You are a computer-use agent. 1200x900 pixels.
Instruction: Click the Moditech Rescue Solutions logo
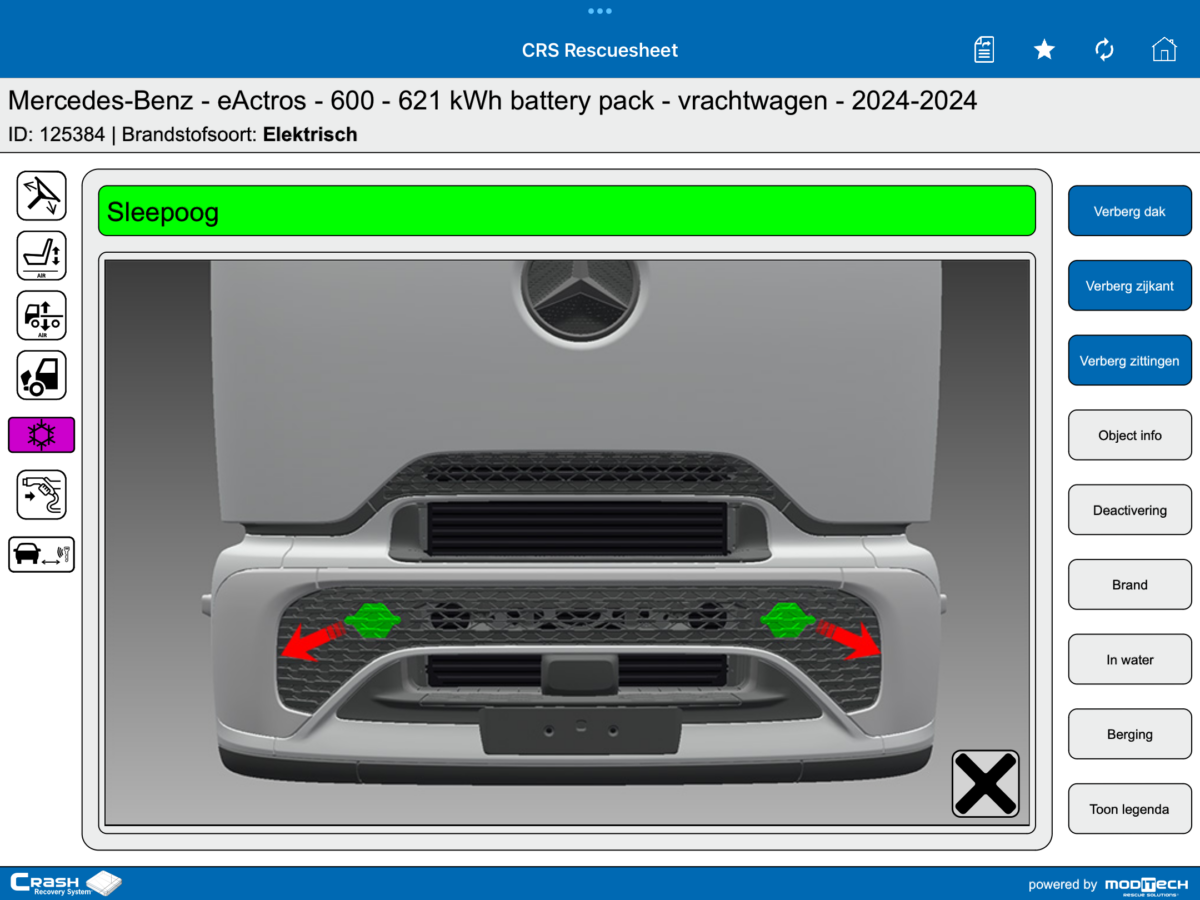1146,884
